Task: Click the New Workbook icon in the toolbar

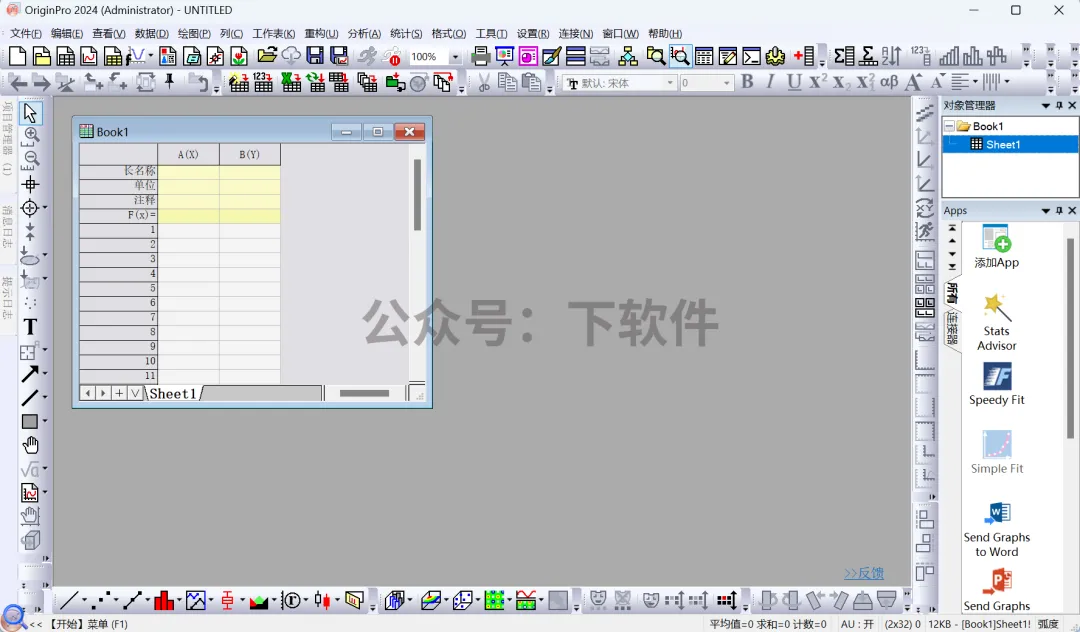Action: click(x=65, y=56)
